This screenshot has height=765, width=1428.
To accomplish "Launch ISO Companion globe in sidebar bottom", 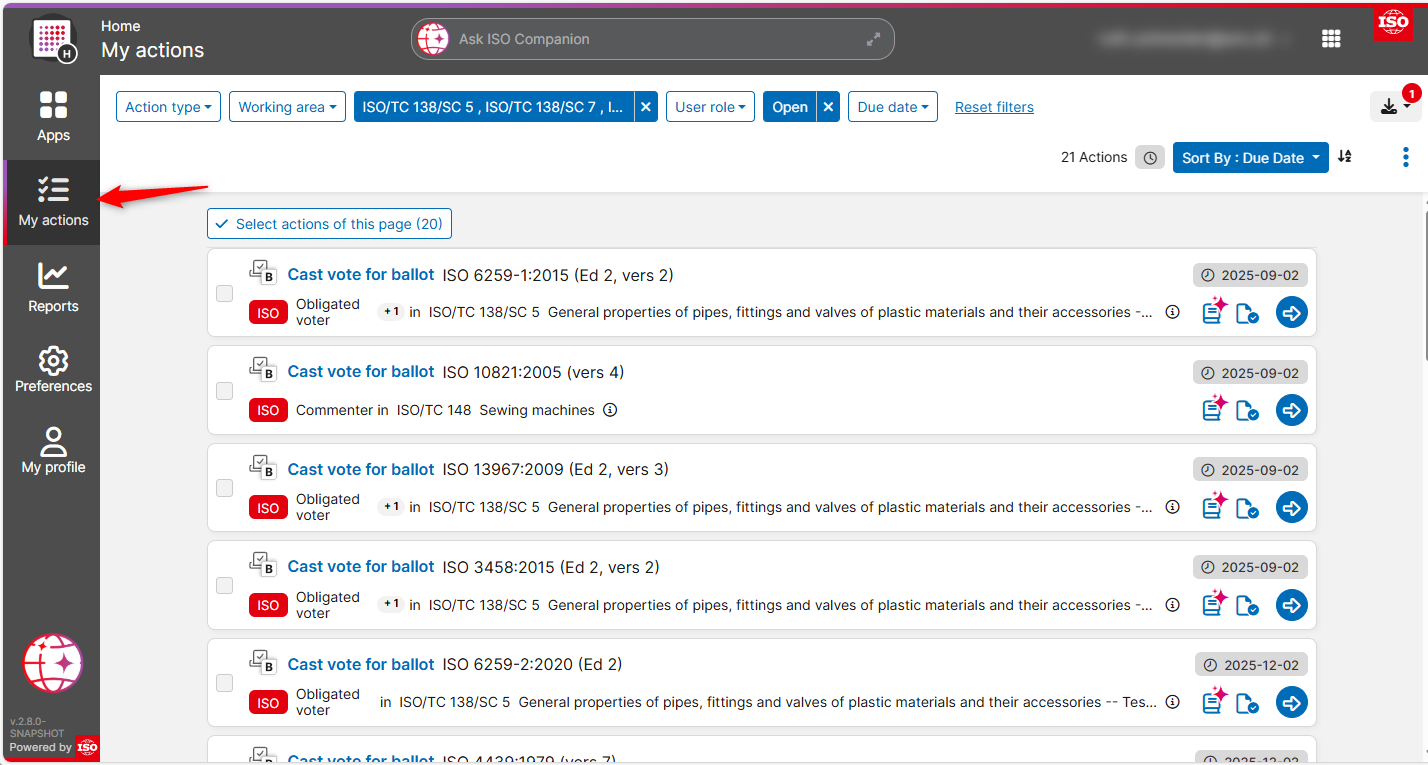I will 53,663.
